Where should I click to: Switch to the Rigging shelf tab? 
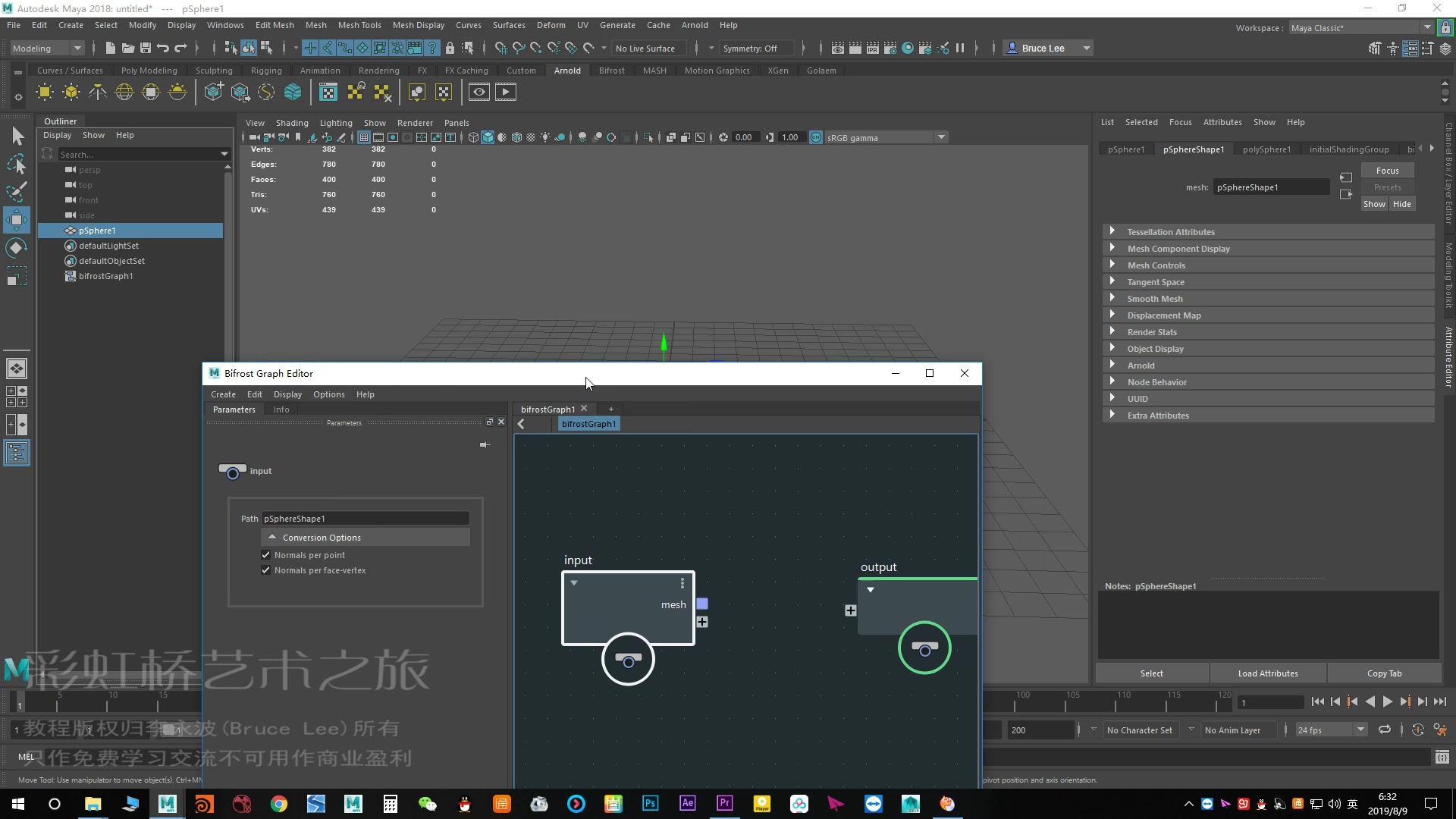click(x=266, y=71)
